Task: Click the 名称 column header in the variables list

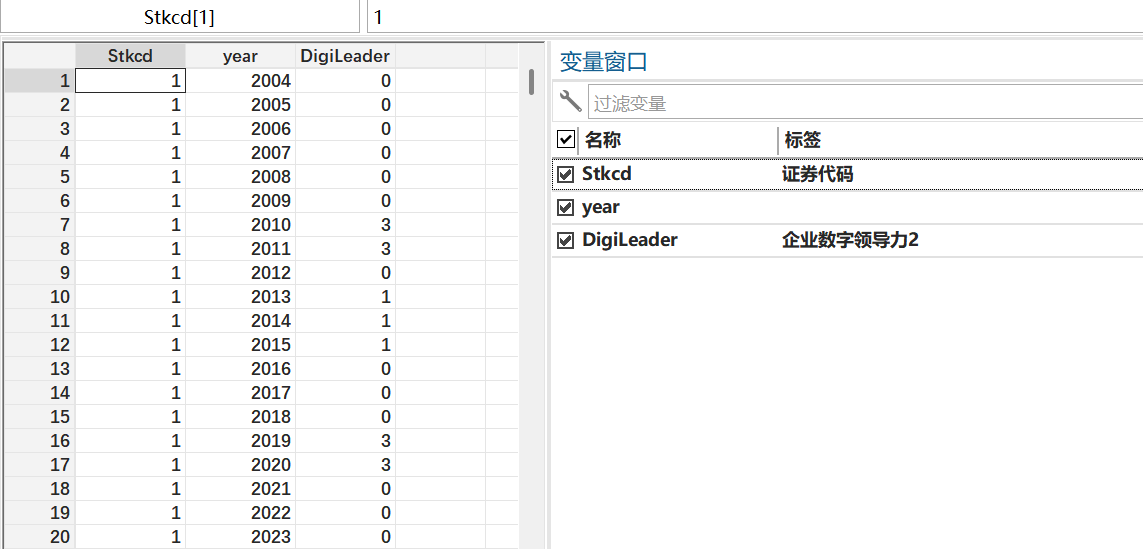Action: click(603, 140)
